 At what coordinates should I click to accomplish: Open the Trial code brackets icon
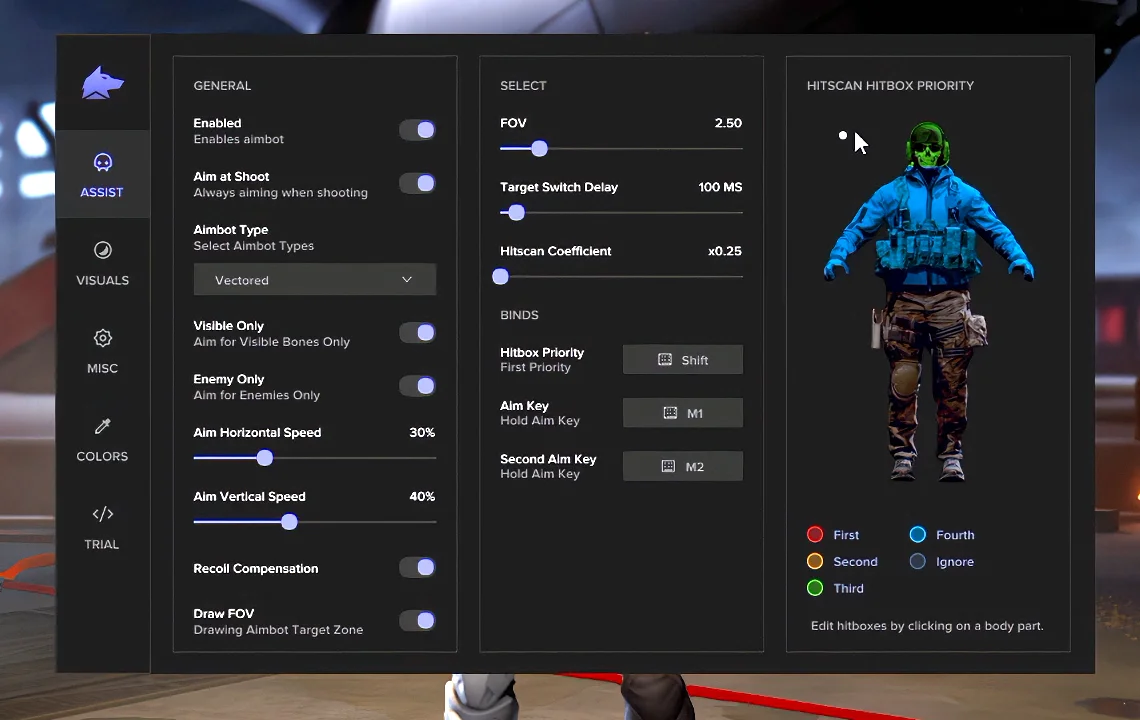point(103,514)
